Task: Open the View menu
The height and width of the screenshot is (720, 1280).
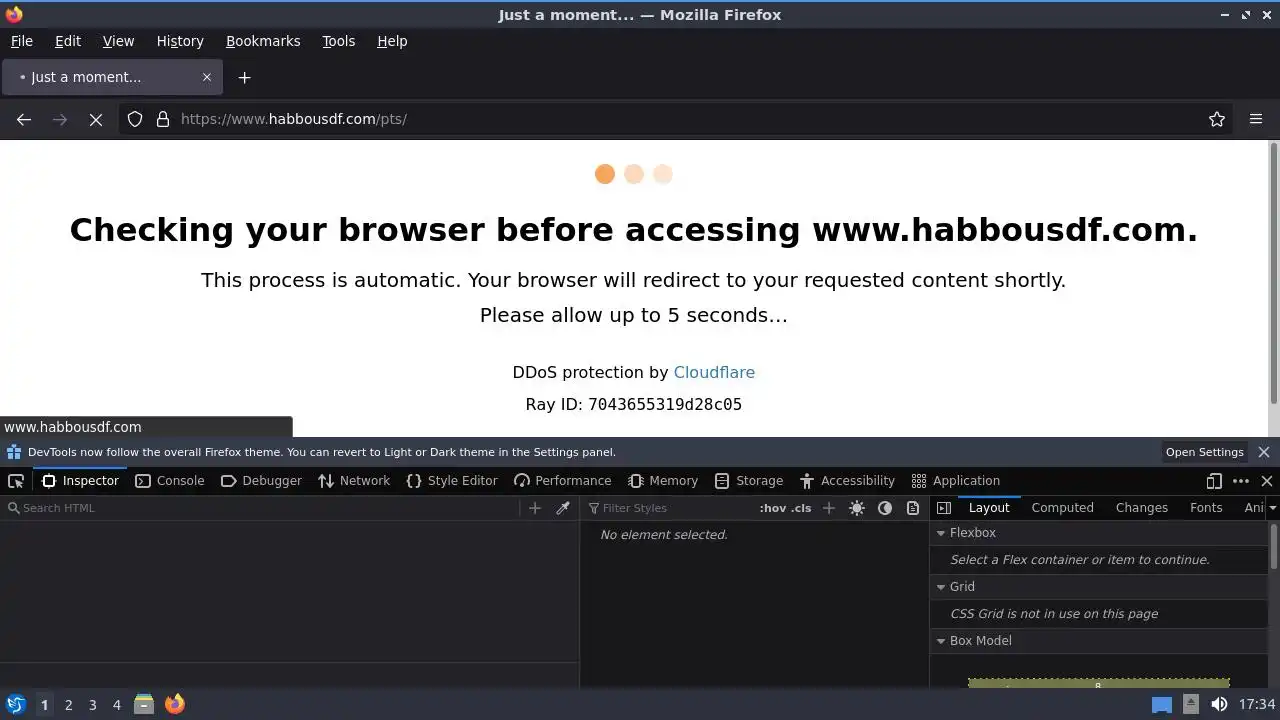Action: click(118, 41)
